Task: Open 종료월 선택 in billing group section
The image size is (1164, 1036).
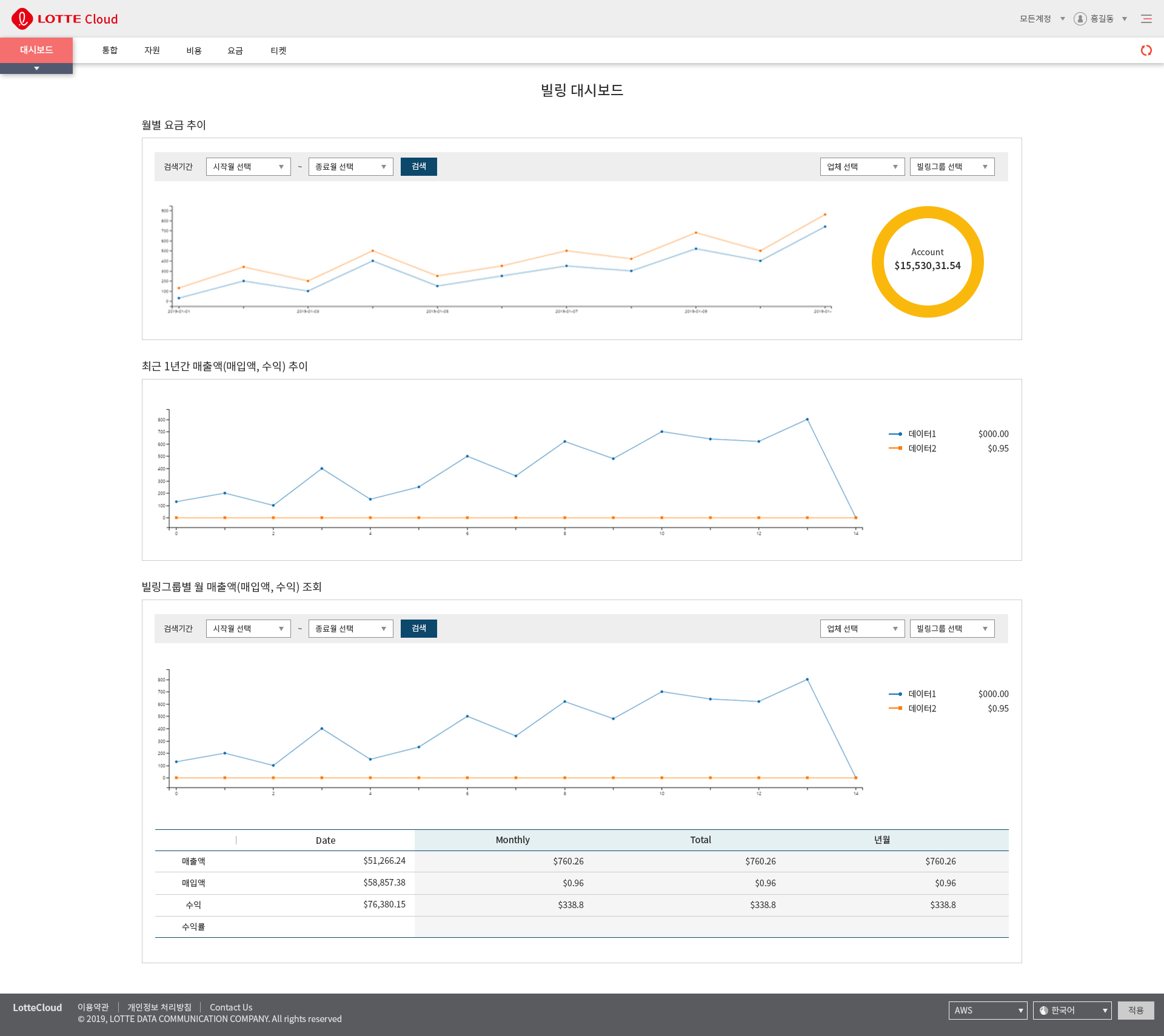Action: tap(351, 629)
